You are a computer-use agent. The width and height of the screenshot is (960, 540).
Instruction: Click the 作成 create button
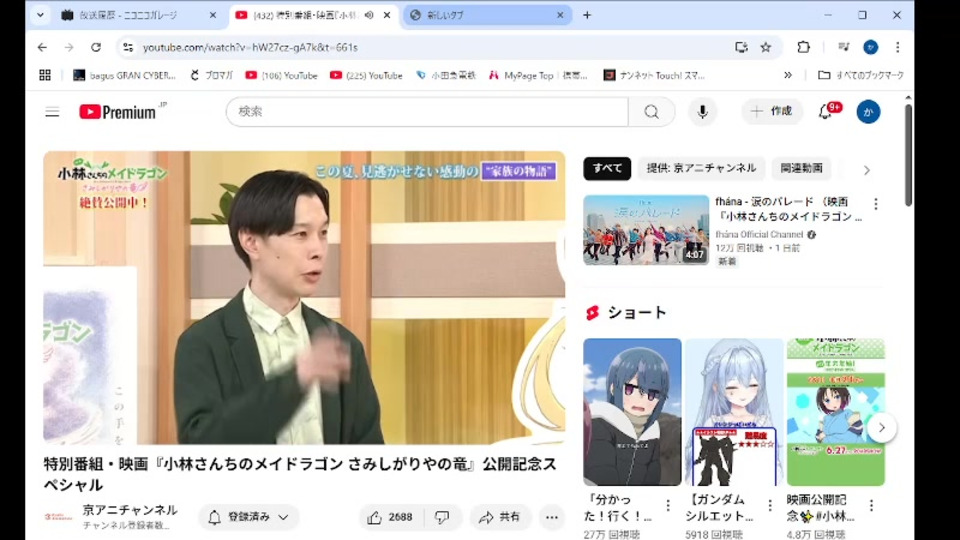[771, 111]
